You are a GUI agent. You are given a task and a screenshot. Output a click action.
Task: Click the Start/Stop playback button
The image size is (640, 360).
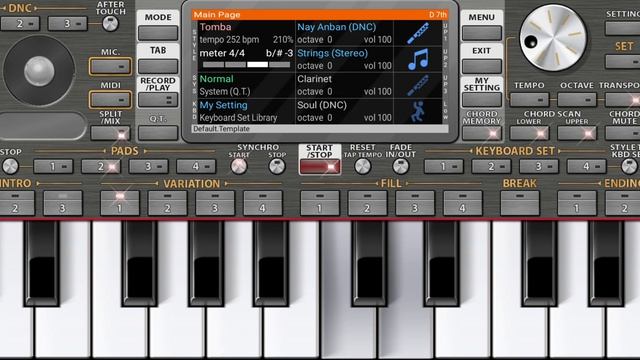(x=320, y=167)
